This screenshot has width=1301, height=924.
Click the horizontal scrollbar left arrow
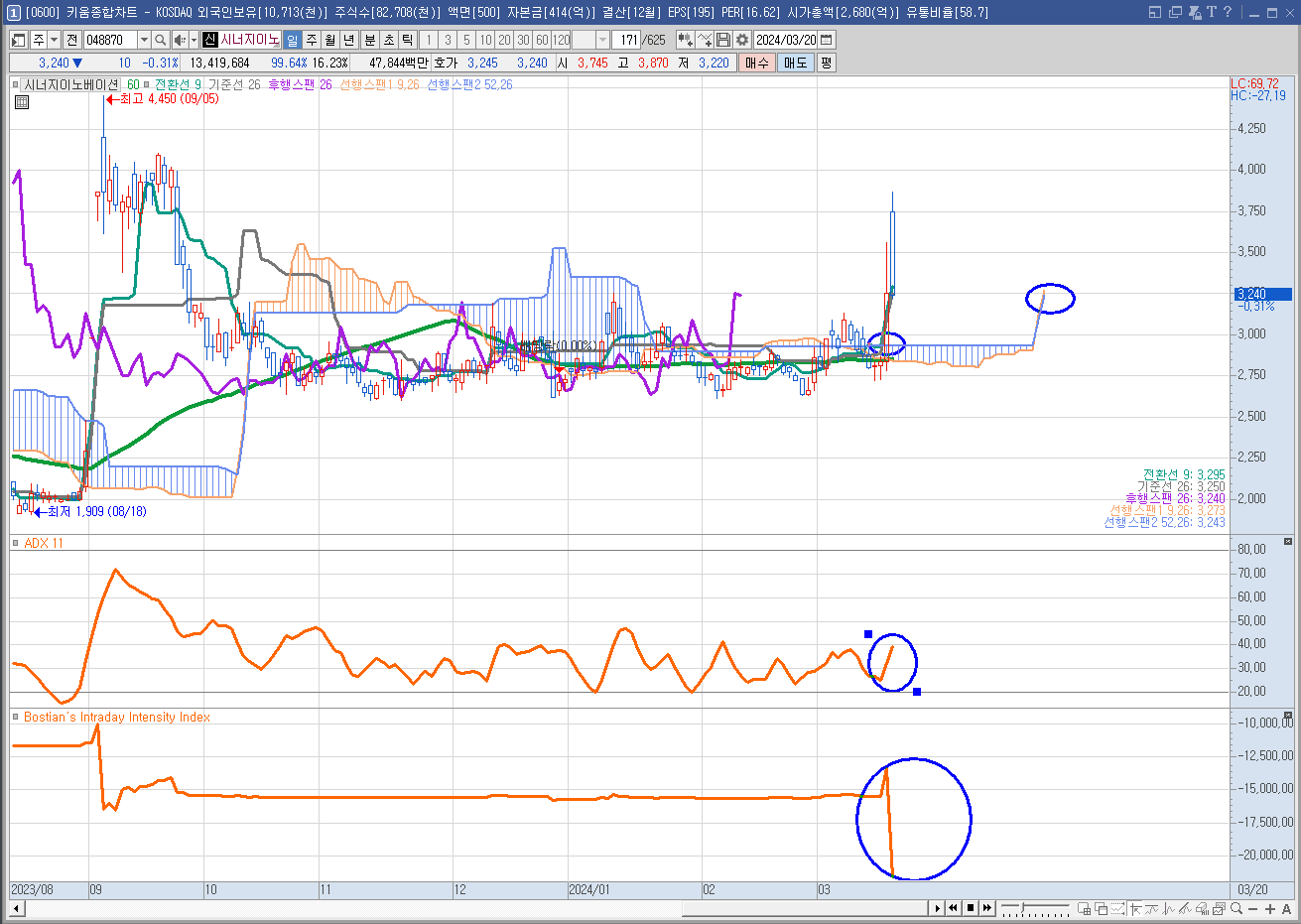click(x=17, y=908)
